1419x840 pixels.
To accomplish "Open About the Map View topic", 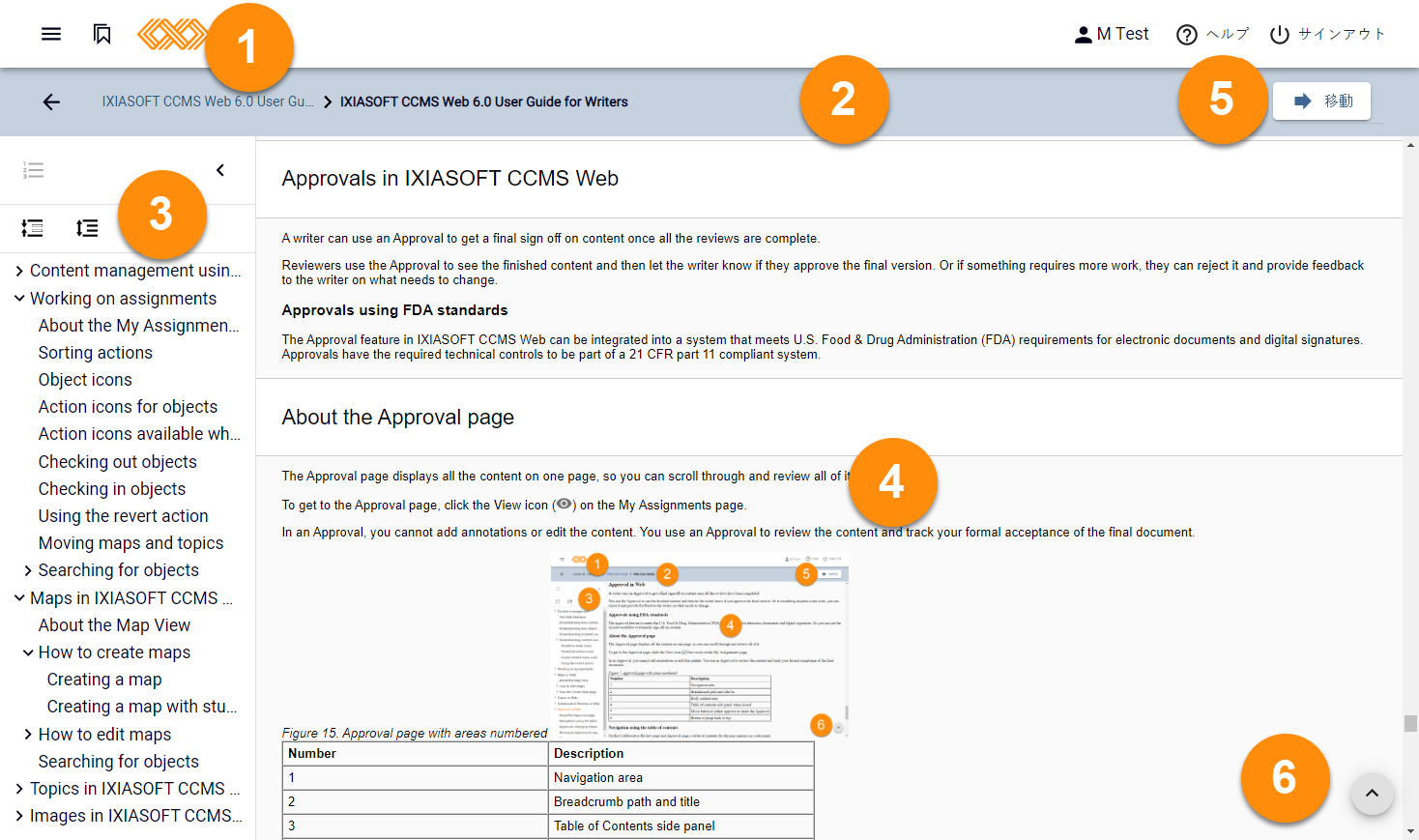I will point(114,625).
